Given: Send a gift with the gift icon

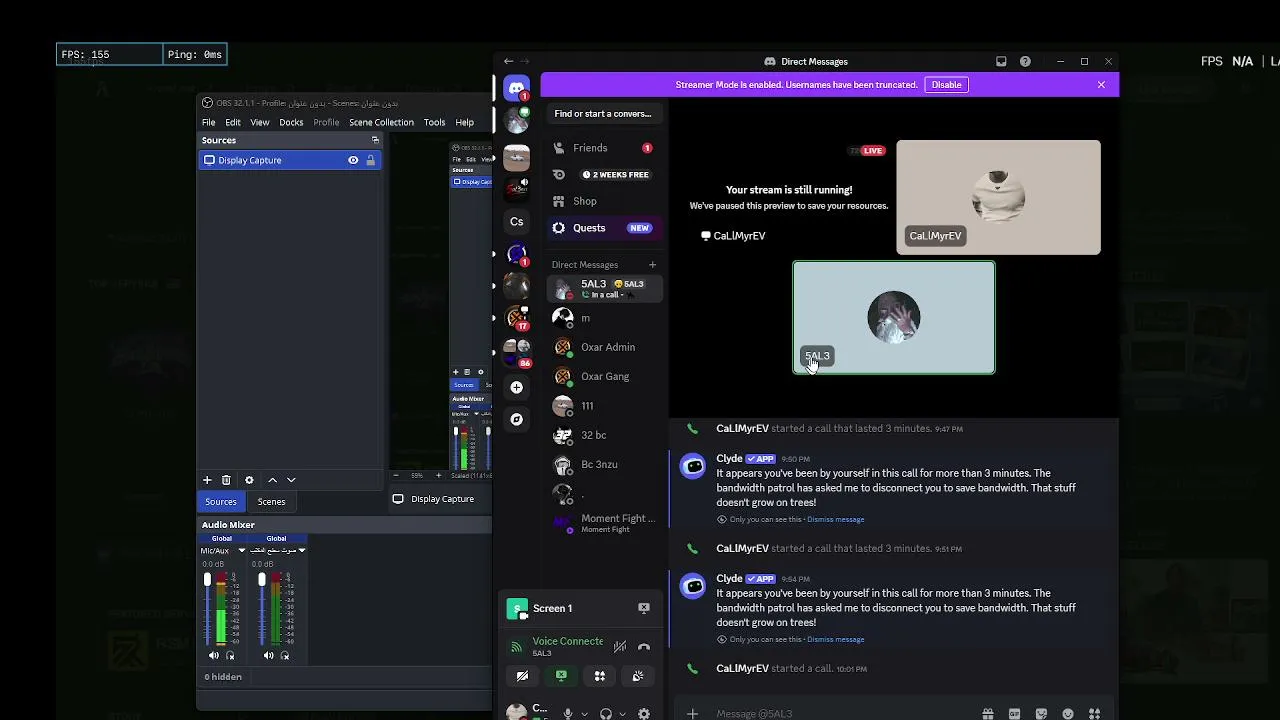Looking at the screenshot, I should point(987,713).
